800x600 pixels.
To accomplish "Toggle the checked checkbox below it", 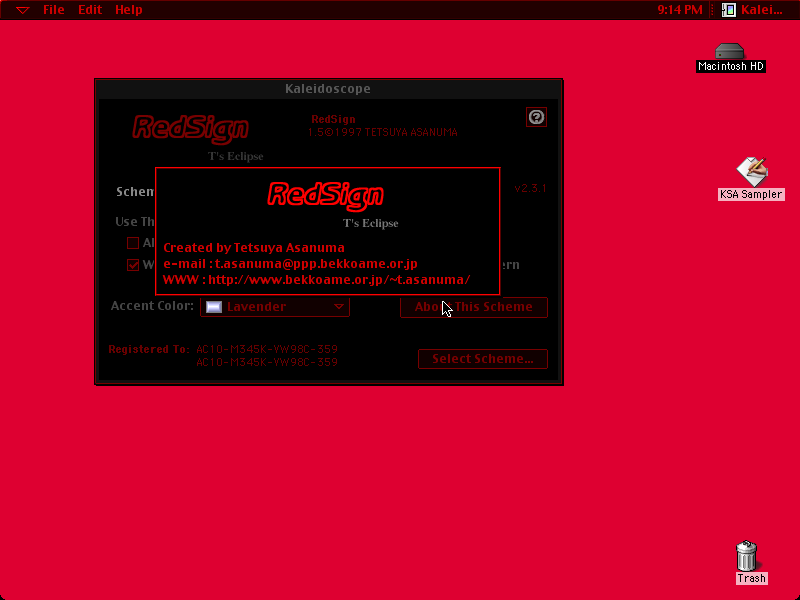I will (x=133, y=265).
